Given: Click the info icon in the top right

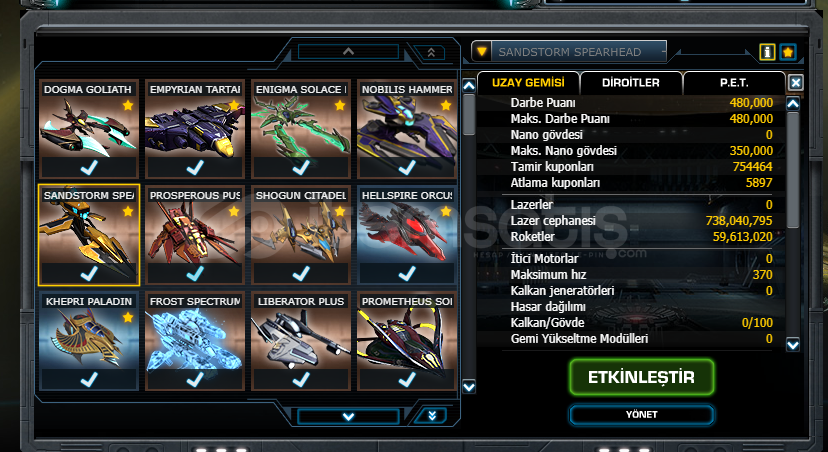Looking at the screenshot, I should tap(767, 52).
